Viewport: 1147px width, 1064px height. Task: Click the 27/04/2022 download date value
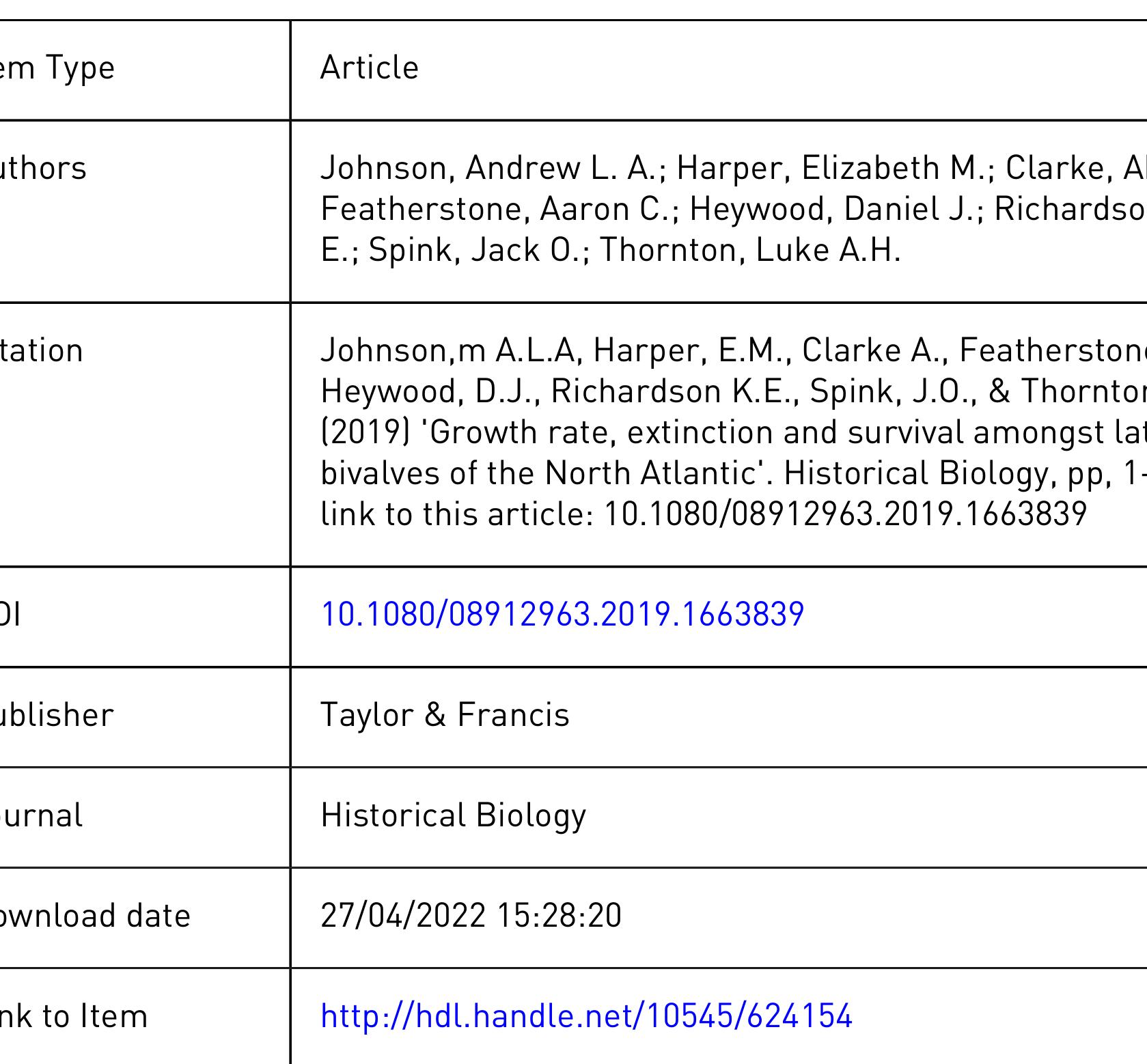[x=471, y=916]
